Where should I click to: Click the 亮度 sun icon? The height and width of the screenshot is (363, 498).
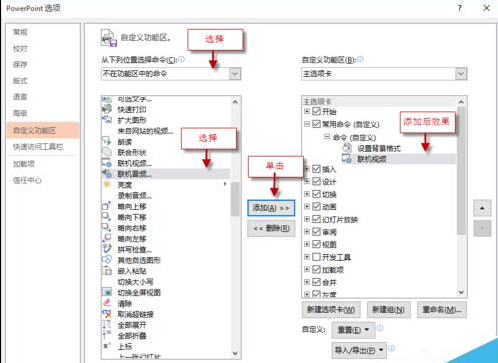[107, 184]
